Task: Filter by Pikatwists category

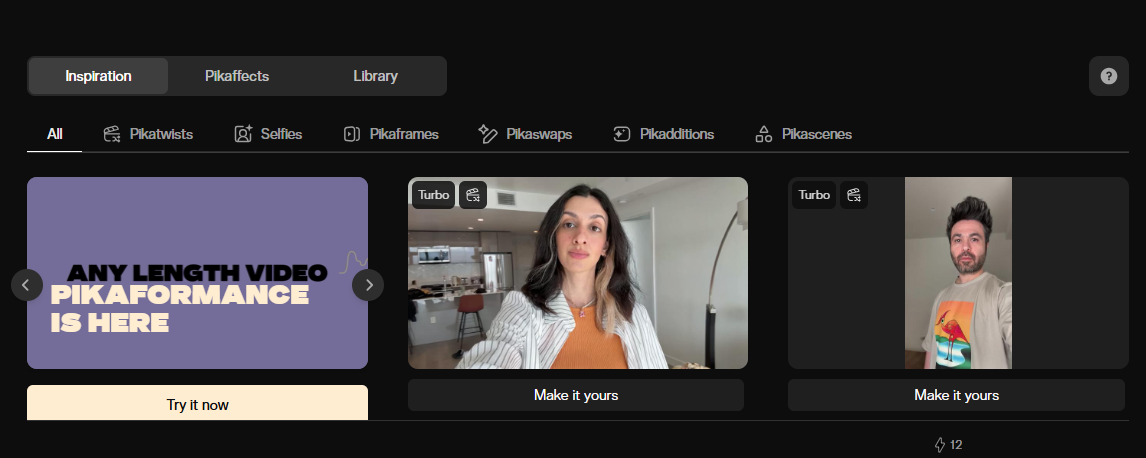Action: pyautogui.click(x=148, y=134)
